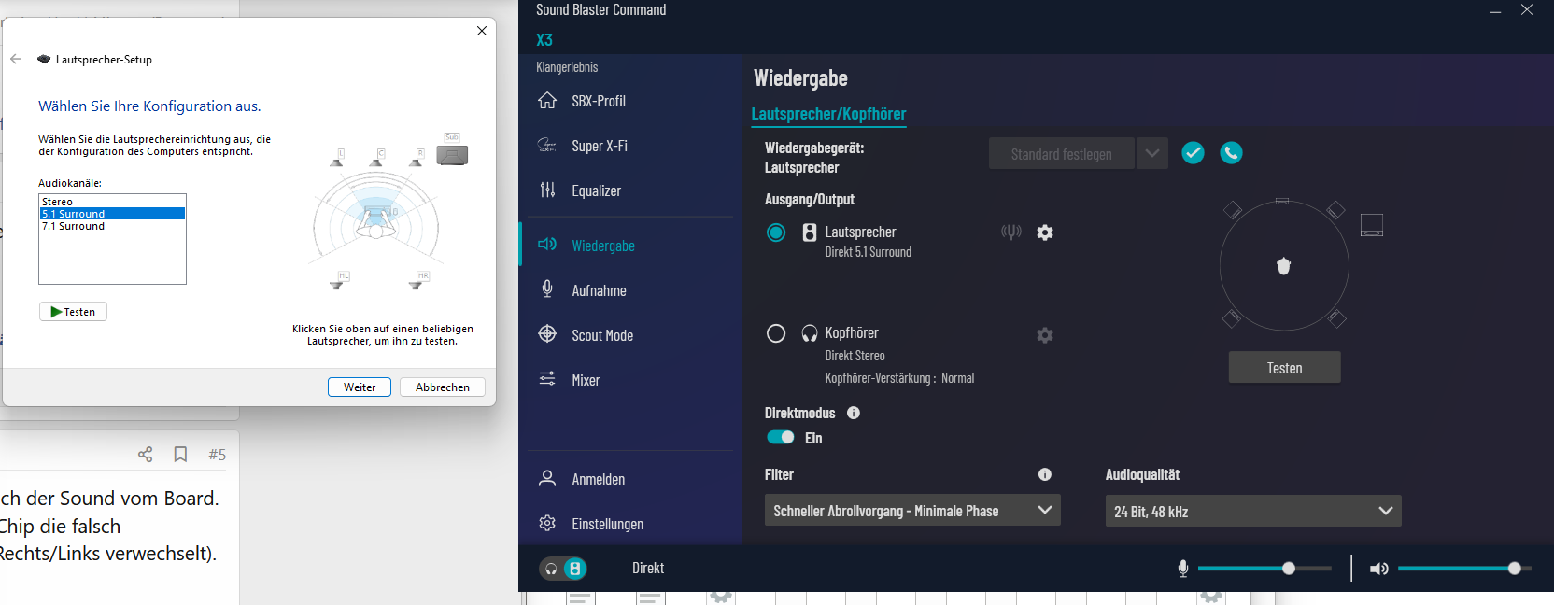Screen dimensions: 1568x605
Task: Click center speaker in Sound Blaster diagram
Action: (x=1282, y=201)
